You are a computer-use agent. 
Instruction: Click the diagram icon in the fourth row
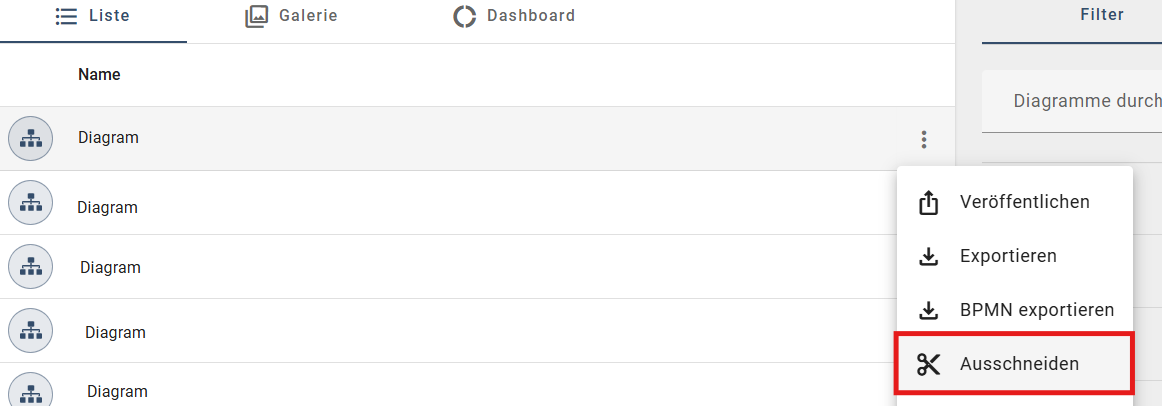click(x=31, y=331)
